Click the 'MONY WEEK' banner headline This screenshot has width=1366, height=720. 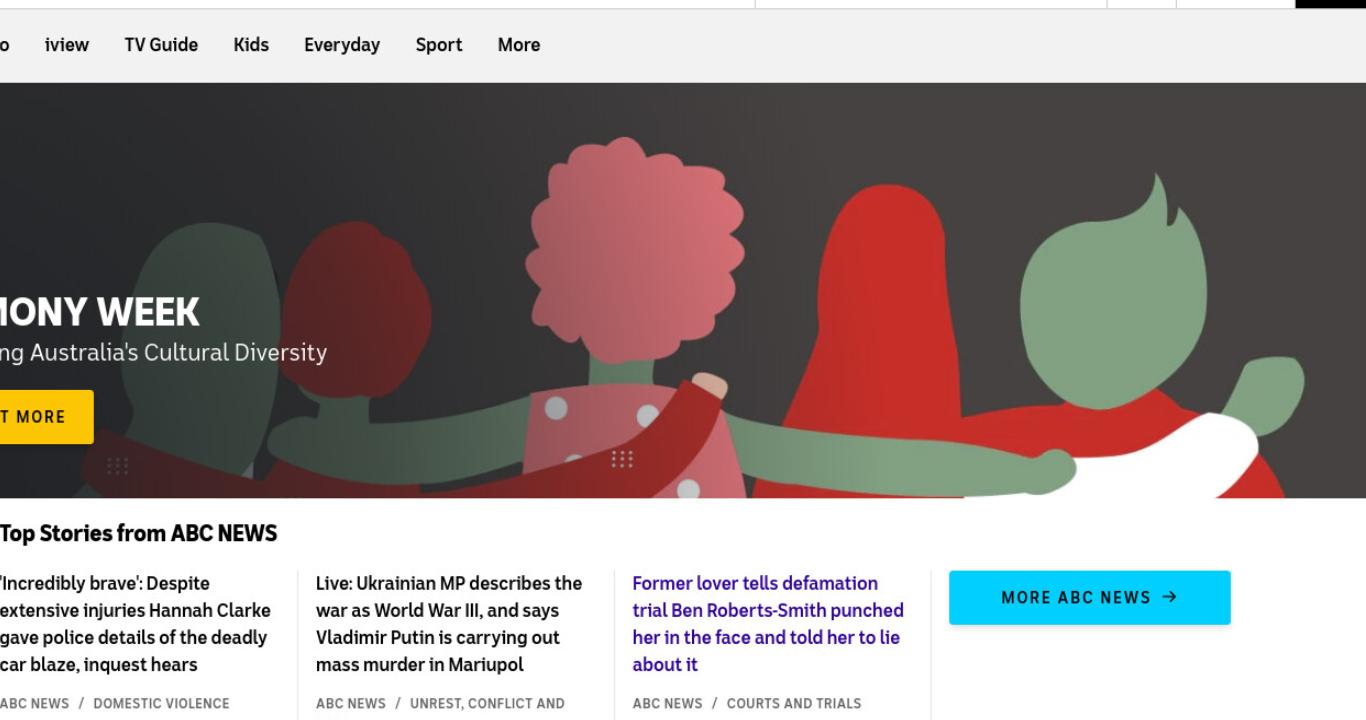point(100,313)
